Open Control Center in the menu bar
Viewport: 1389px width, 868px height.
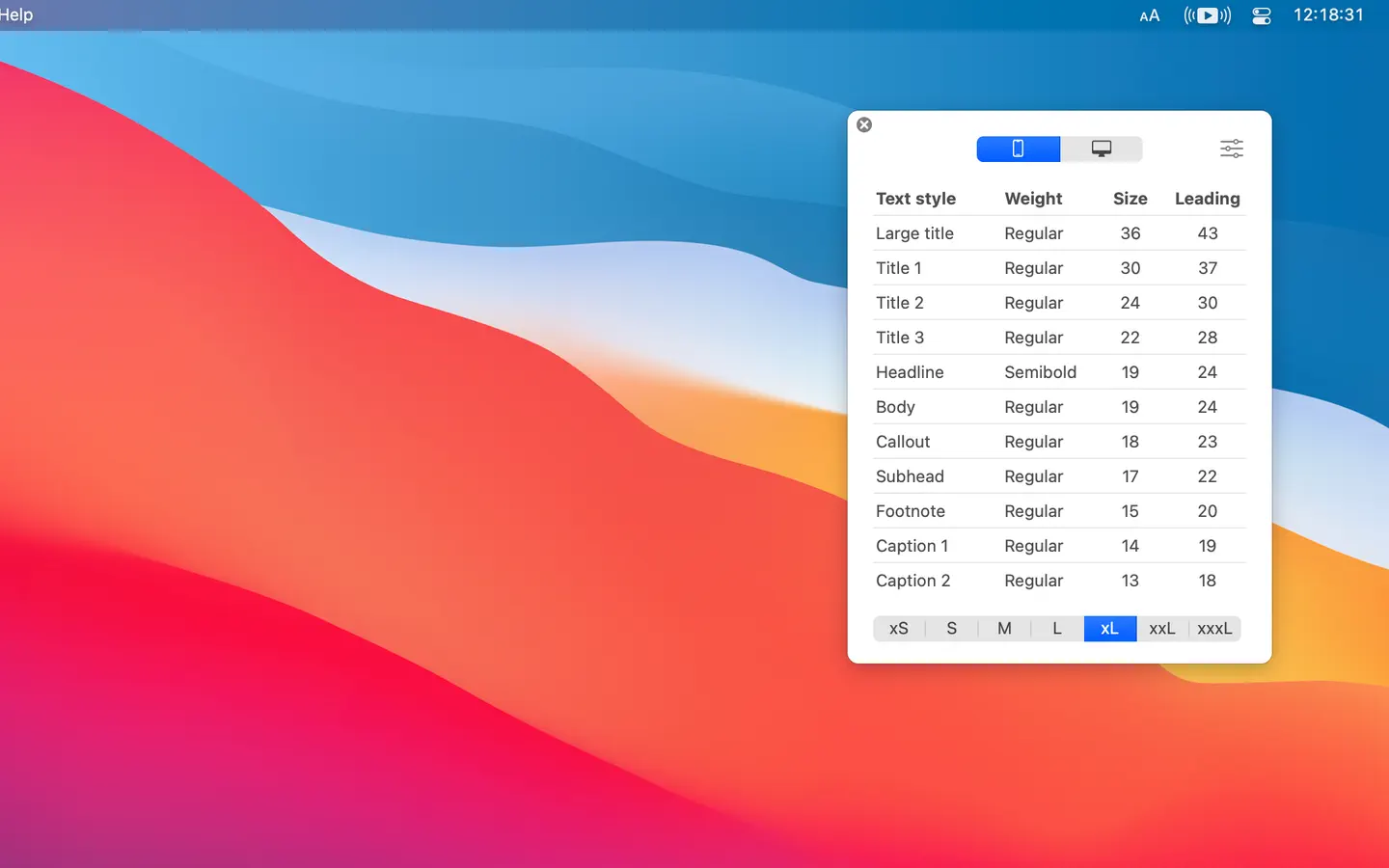coord(1262,15)
